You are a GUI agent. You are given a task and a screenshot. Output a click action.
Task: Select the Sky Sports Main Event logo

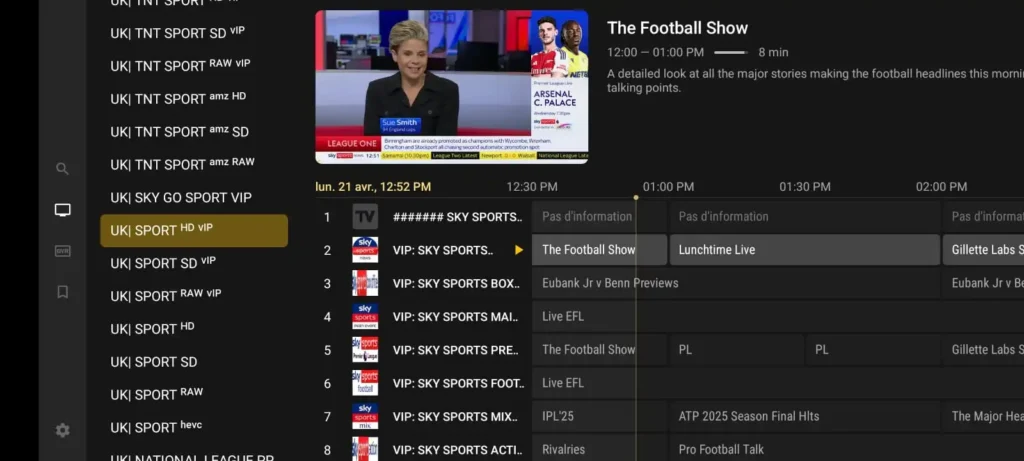click(x=365, y=317)
